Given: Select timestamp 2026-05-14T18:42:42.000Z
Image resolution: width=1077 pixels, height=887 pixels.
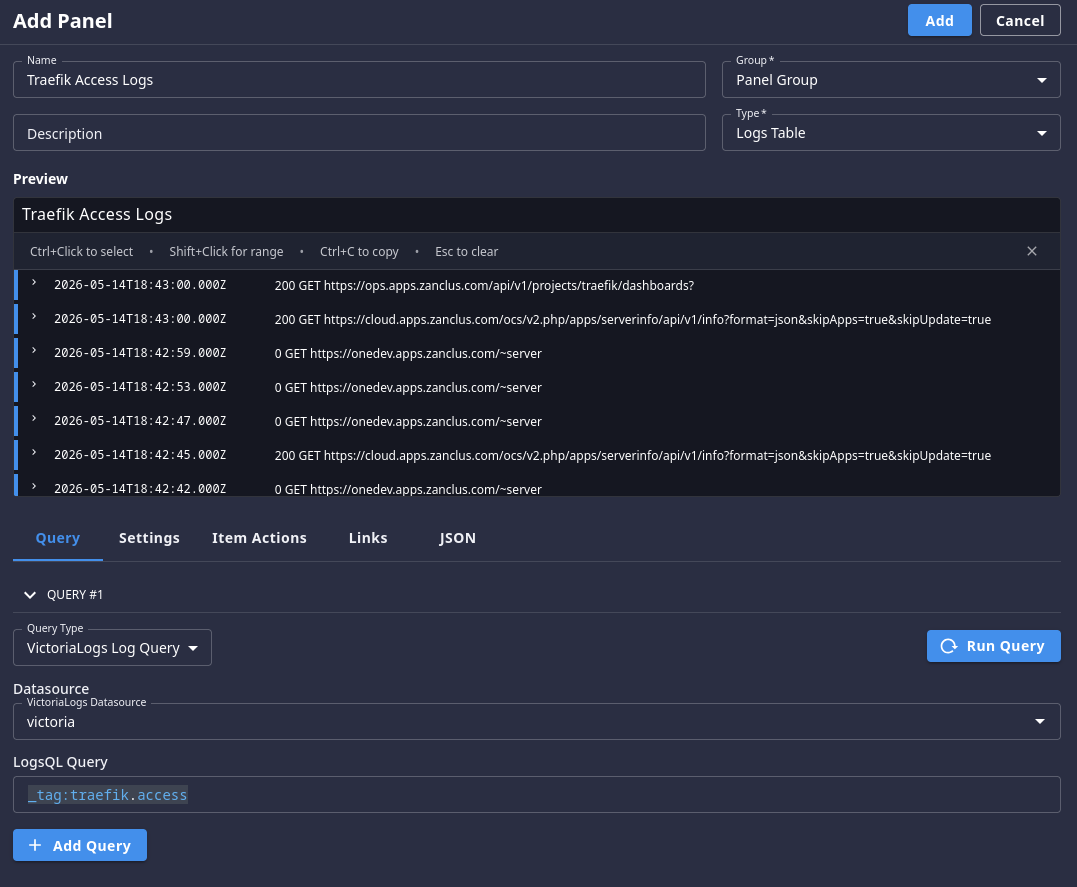Looking at the screenshot, I should 140,489.
